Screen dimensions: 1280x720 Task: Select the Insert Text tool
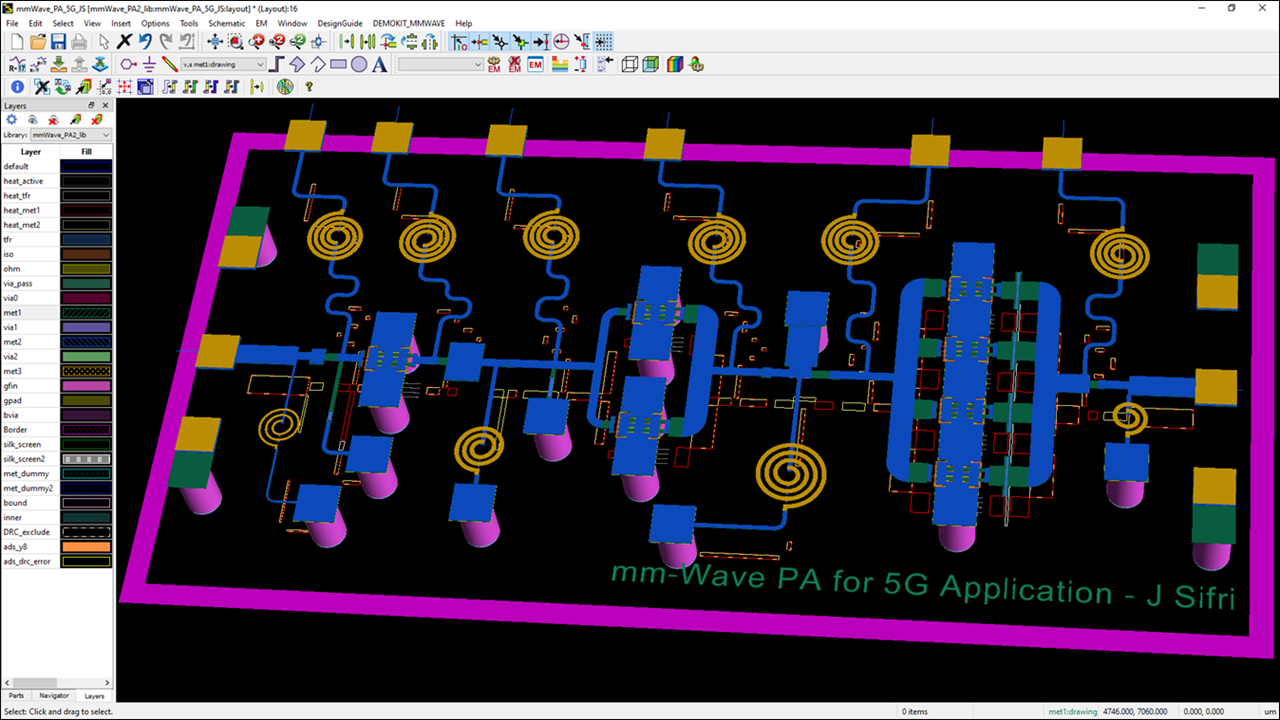tap(378, 64)
